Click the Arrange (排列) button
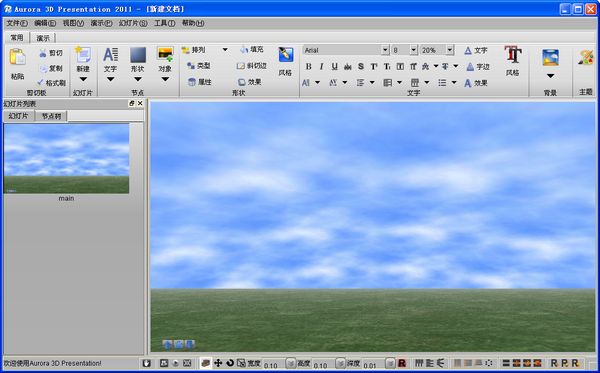This screenshot has height=373, width=600. [194, 50]
